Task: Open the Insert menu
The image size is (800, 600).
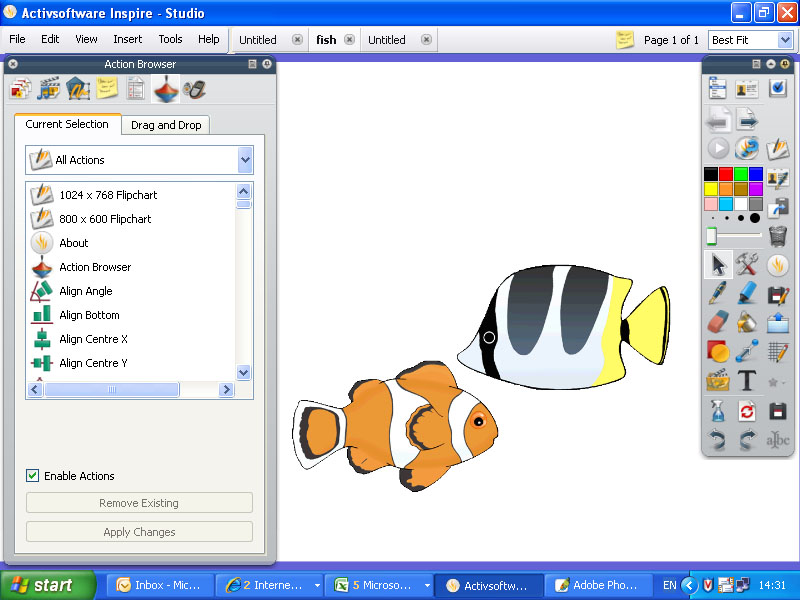Action: 127,39
